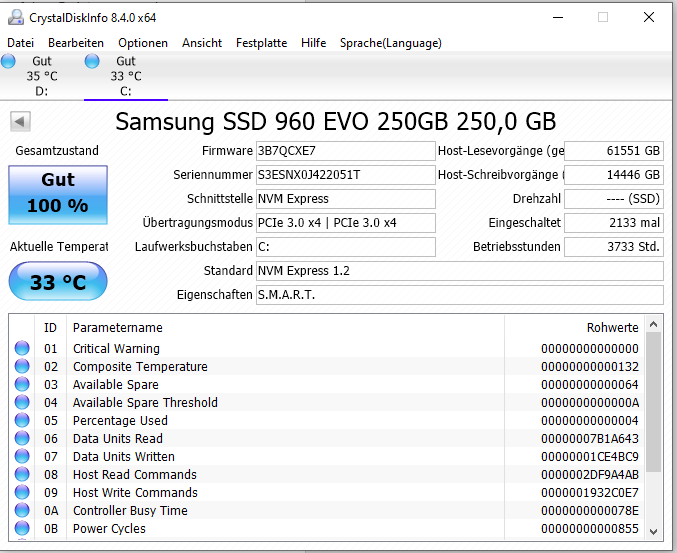Click the blue status orb for drive C:

coord(92,61)
